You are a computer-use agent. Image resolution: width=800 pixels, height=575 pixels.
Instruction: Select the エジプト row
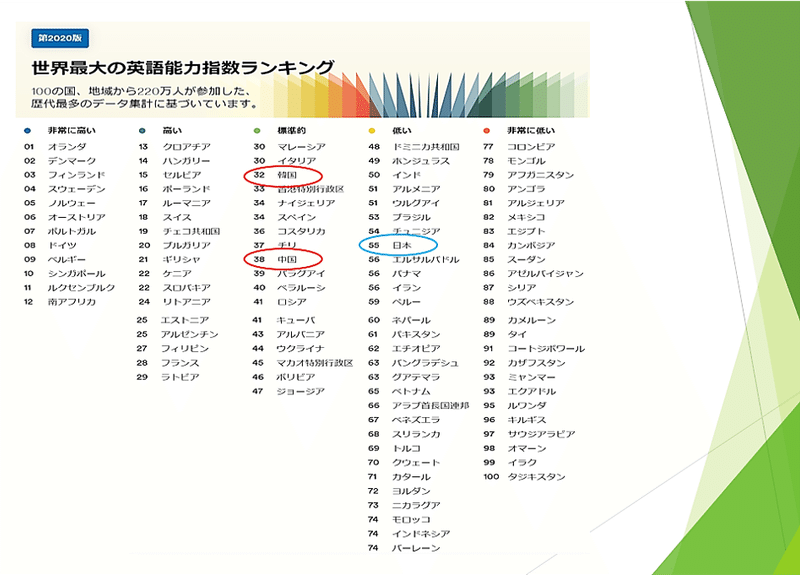tap(514, 231)
